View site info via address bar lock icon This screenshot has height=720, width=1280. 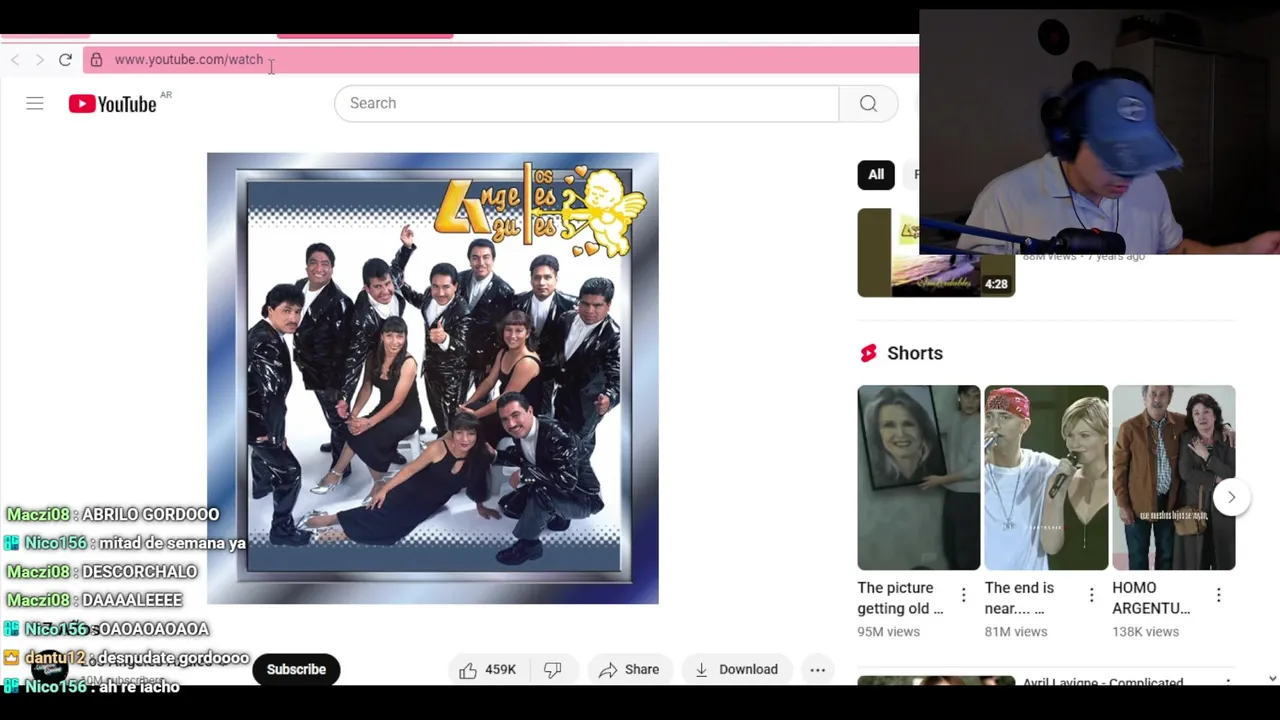[x=96, y=60]
